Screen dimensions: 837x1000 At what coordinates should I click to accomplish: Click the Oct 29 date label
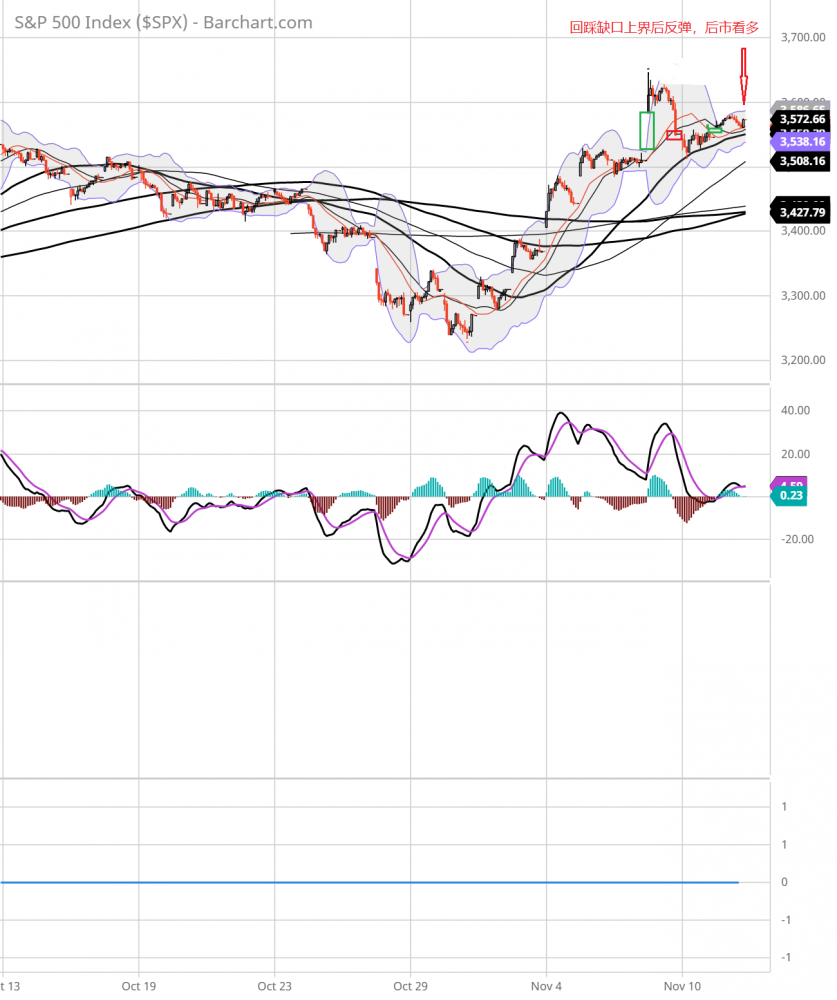410,984
